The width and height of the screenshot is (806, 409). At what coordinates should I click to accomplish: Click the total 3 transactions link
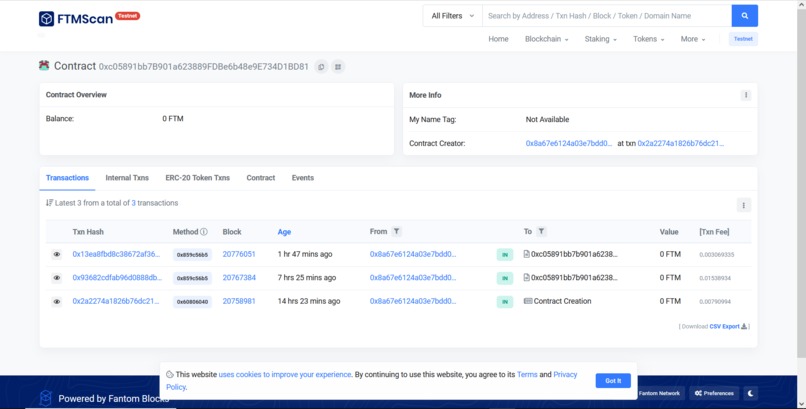tap(134, 203)
